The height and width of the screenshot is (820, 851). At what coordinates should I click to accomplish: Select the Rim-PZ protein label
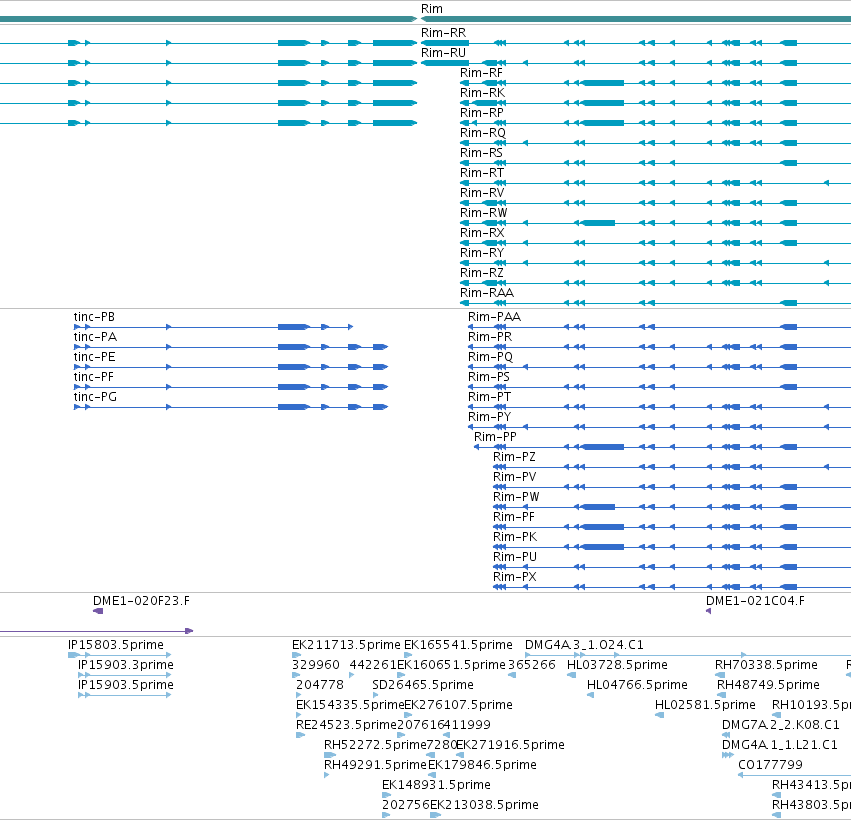click(514, 457)
